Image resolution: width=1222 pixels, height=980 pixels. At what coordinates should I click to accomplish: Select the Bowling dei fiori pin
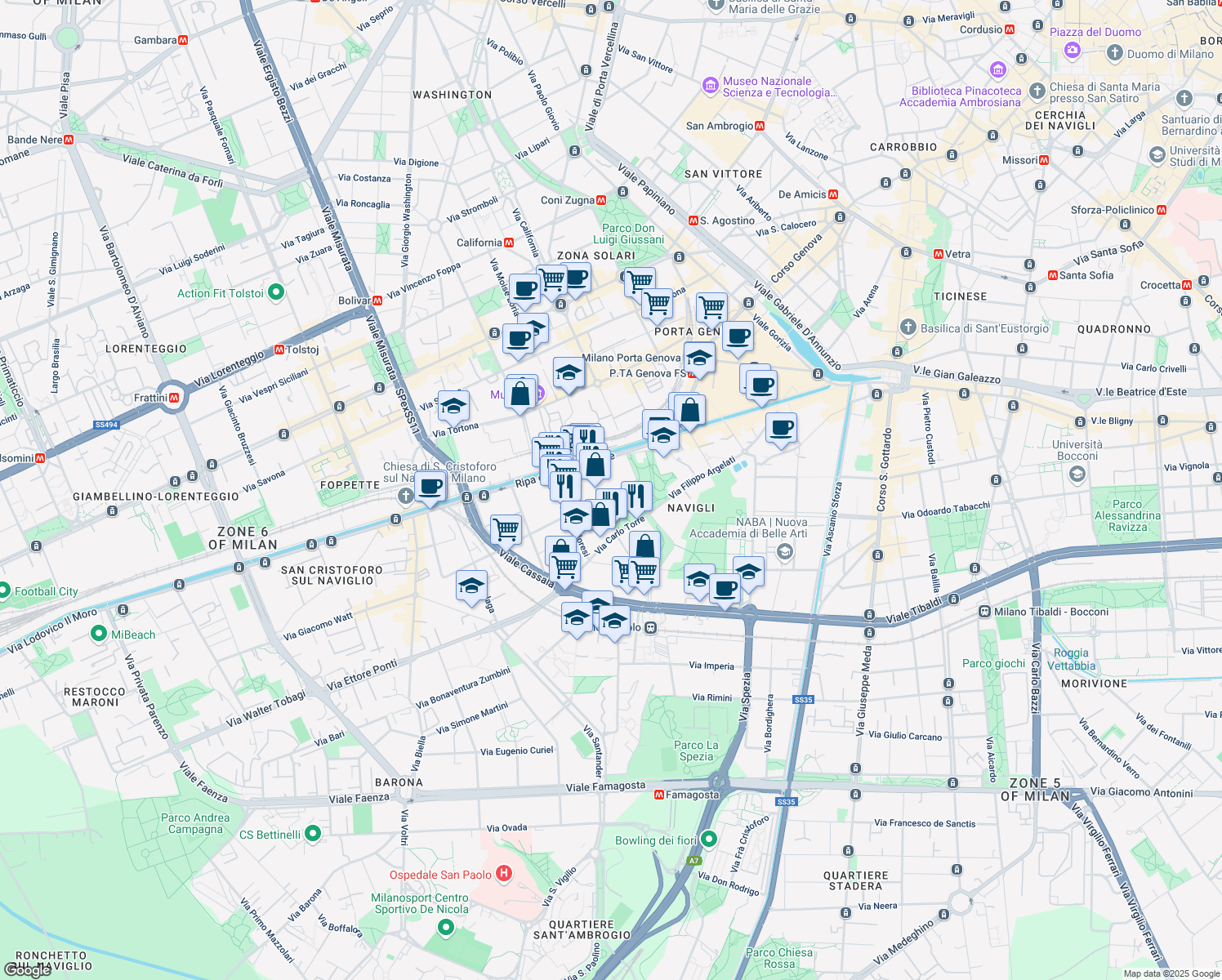tap(709, 839)
